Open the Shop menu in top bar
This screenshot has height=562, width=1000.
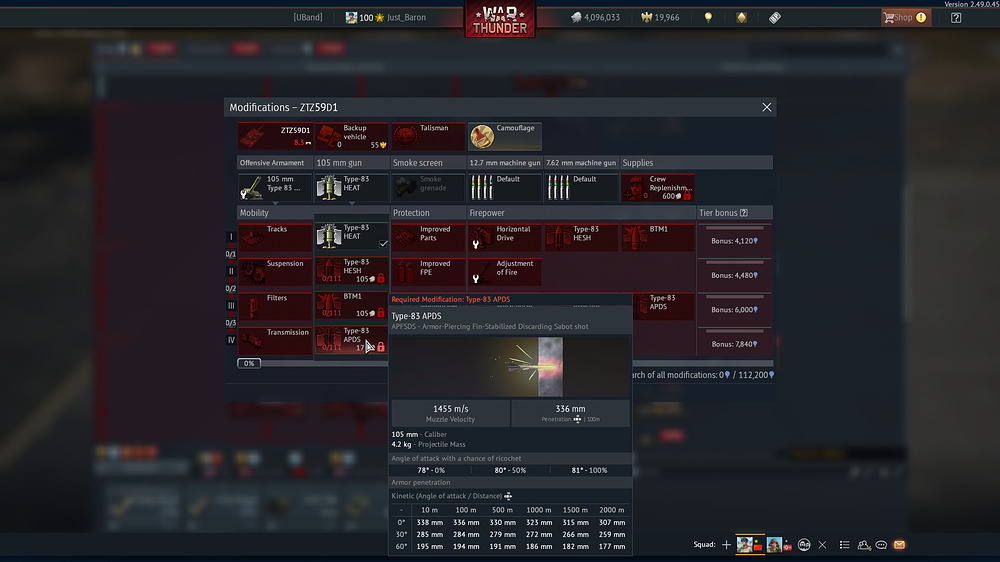point(904,17)
